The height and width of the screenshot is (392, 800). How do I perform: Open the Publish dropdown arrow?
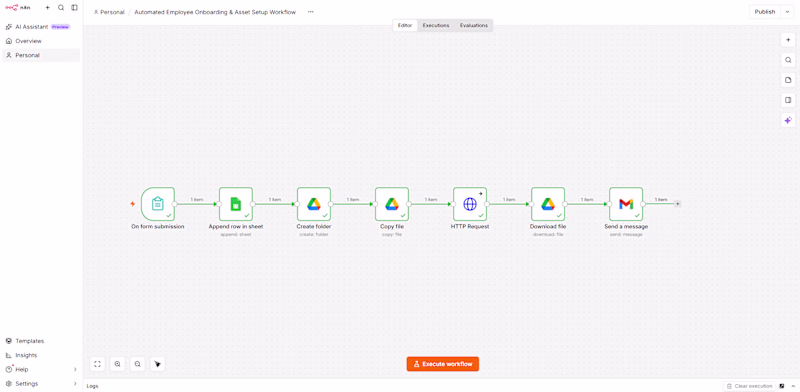point(787,12)
